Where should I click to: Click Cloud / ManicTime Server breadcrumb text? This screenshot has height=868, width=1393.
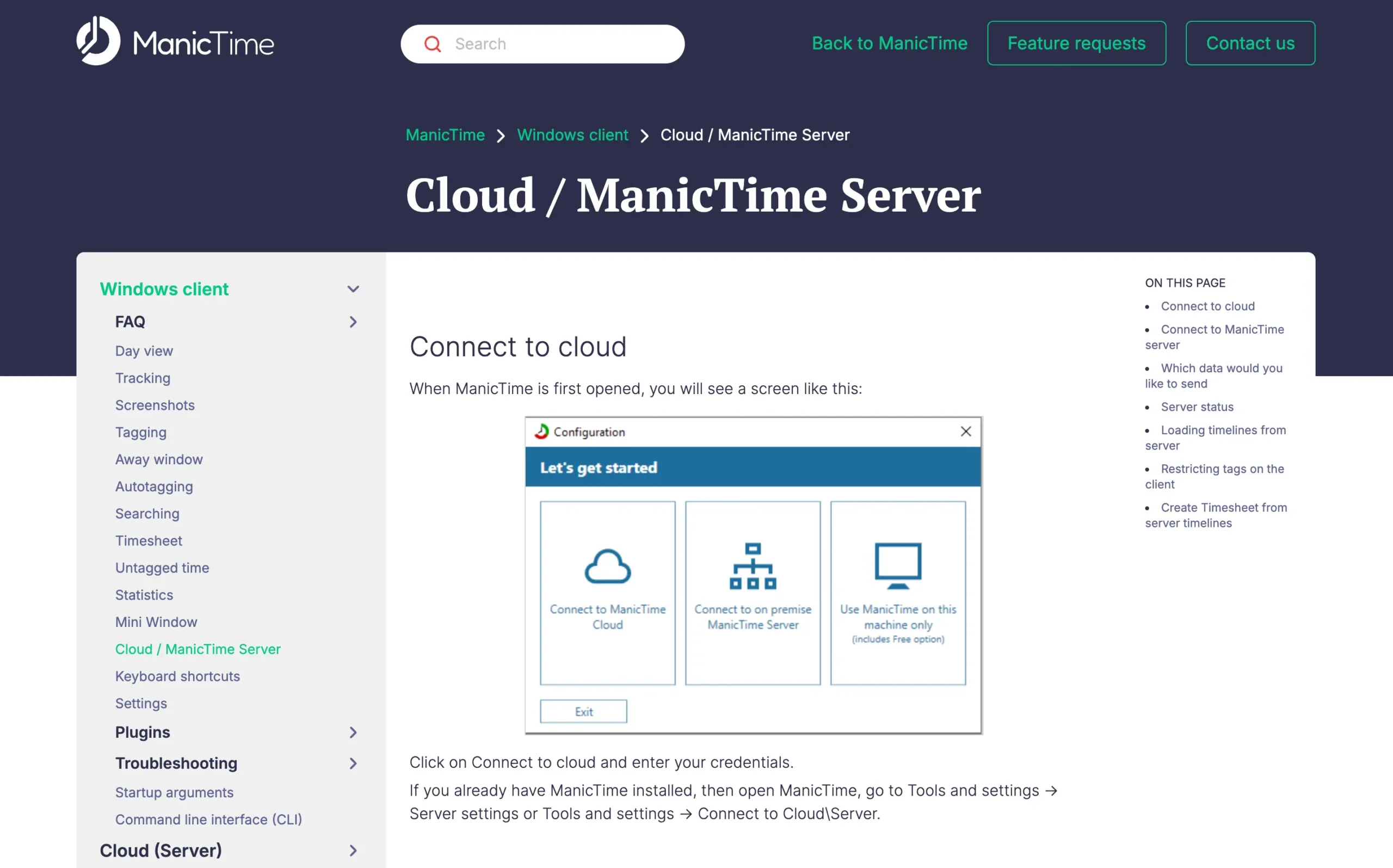coord(755,136)
